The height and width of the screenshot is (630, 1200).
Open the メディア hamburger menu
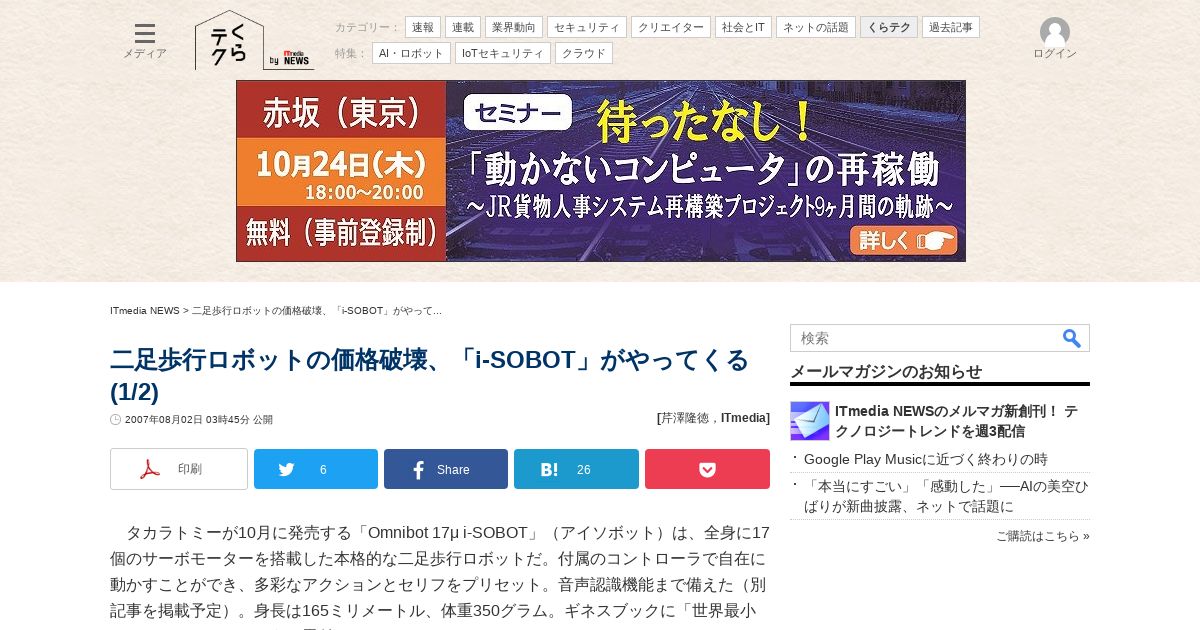tap(145, 41)
